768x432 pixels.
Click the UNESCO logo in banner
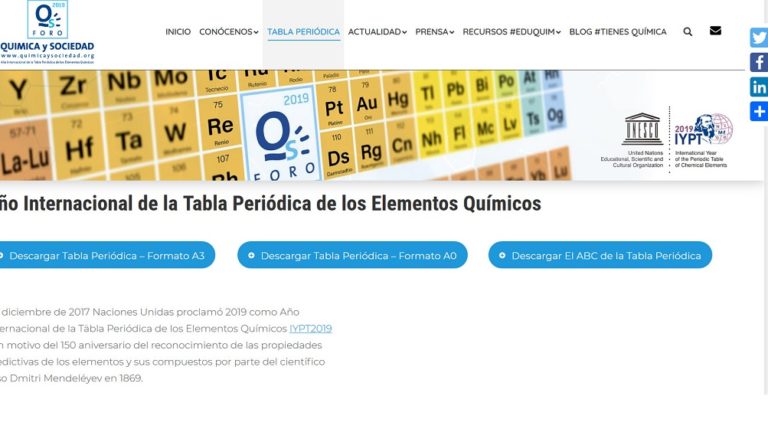click(x=641, y=140)
